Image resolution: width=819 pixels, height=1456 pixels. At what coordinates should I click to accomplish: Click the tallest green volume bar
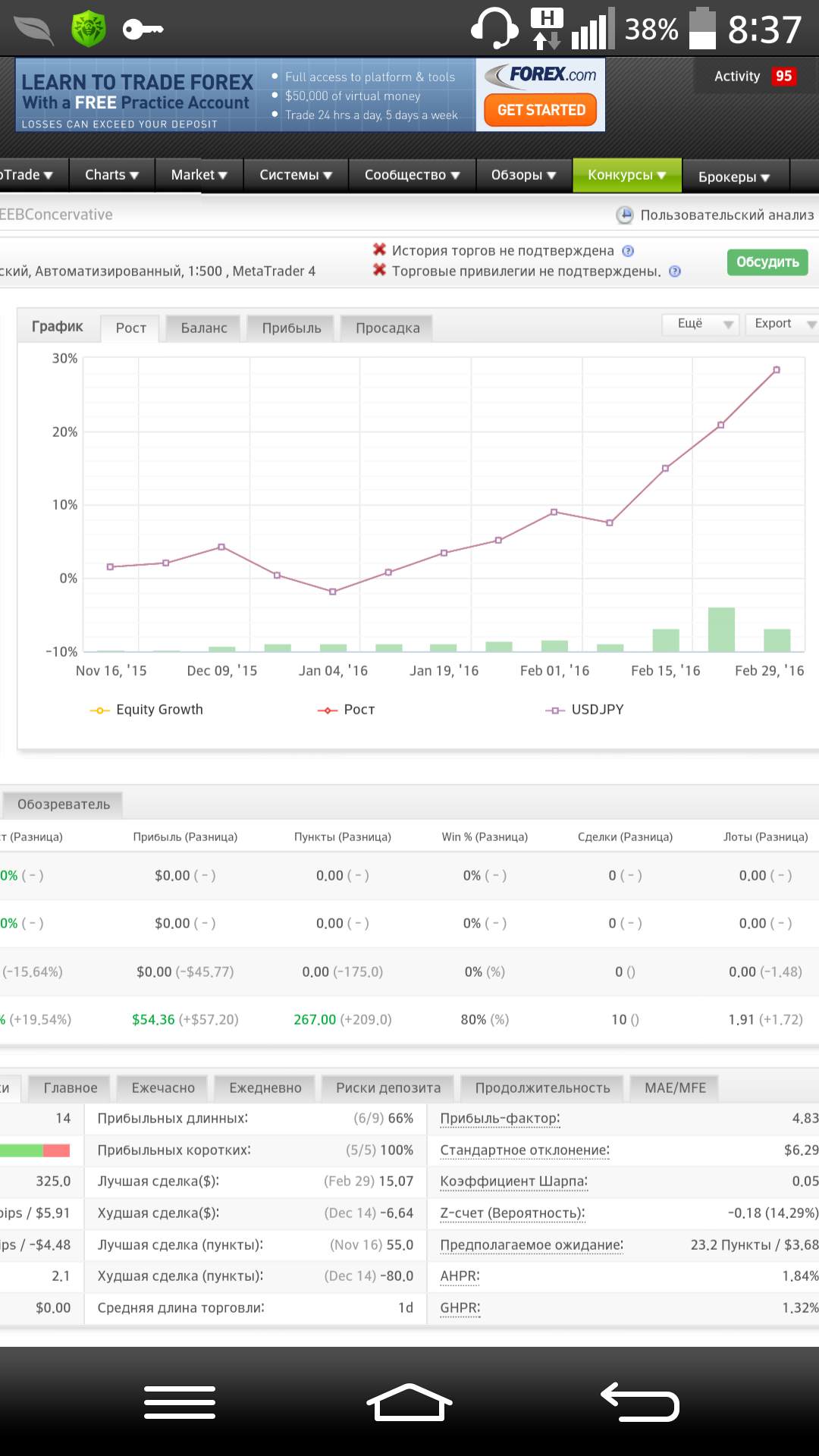[721, 629]
